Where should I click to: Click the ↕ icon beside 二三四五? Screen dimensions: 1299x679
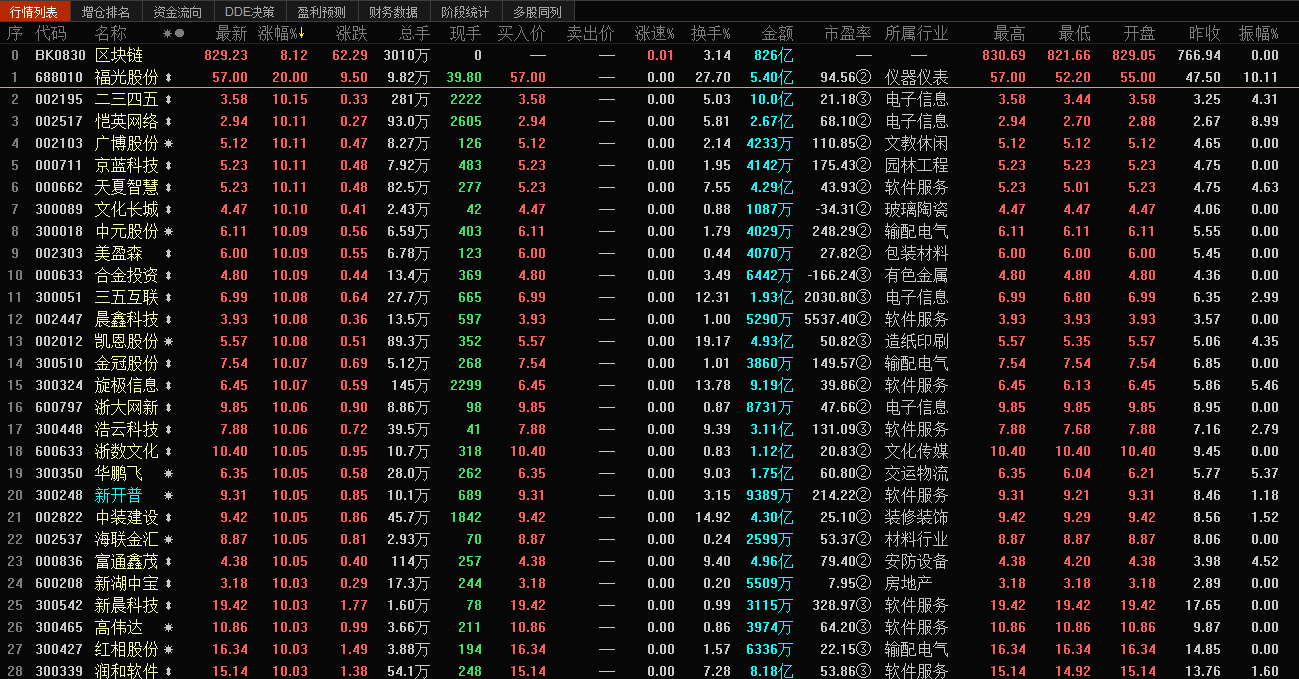(x=167, y=100)
